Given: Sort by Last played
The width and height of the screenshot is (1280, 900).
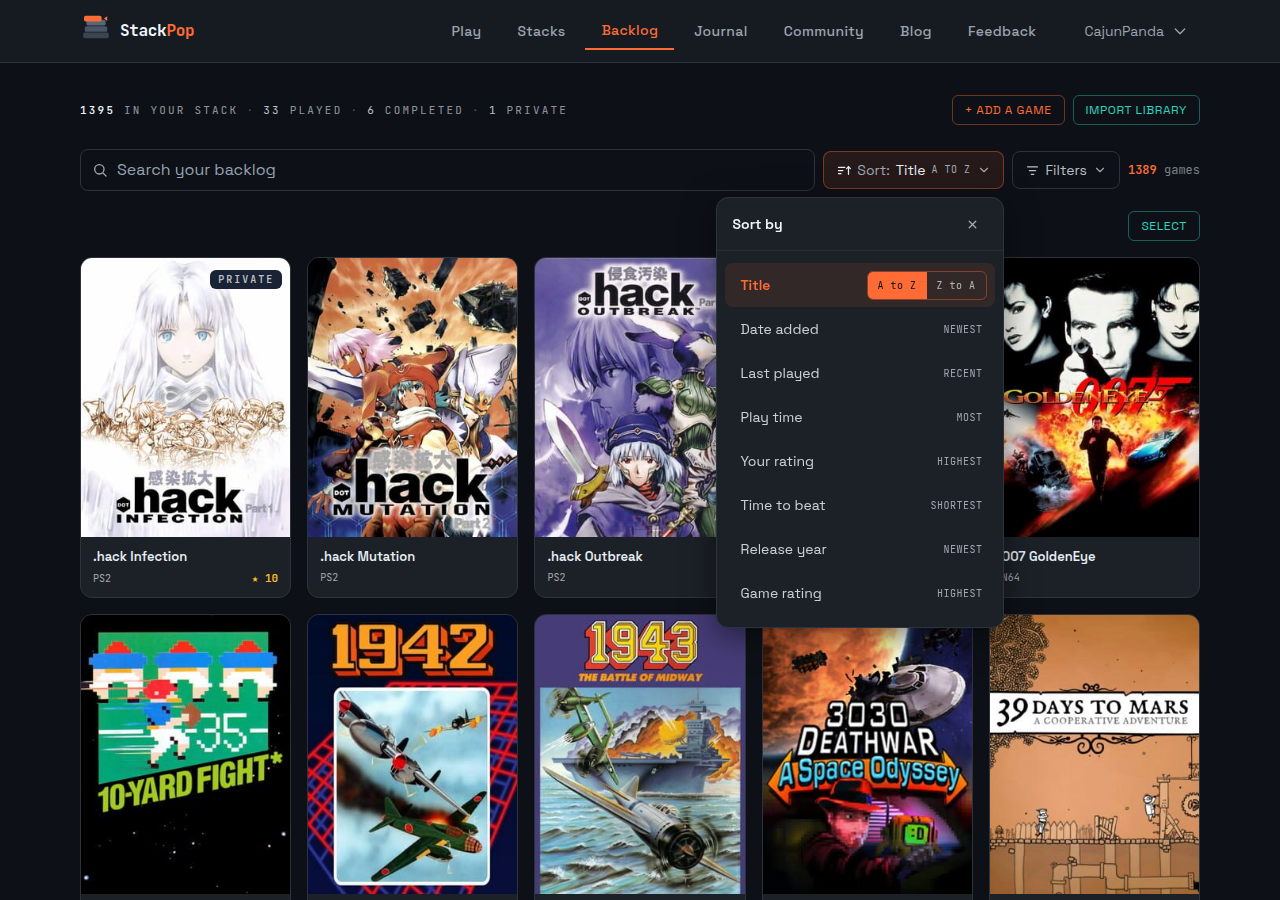Looking at the screenshot, I should coord(860,374).
